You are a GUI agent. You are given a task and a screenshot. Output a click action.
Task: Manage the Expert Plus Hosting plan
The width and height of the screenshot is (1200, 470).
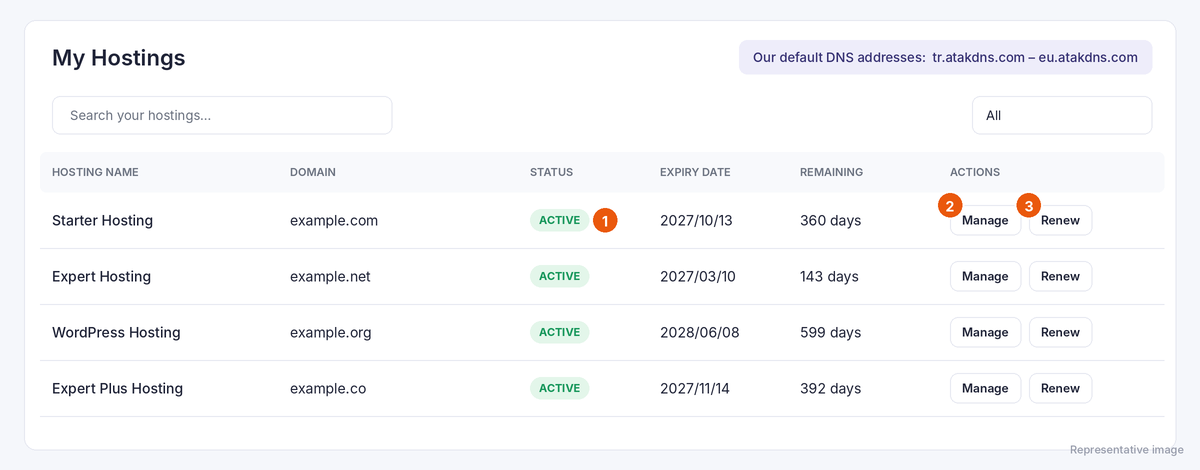coord(985,388)
